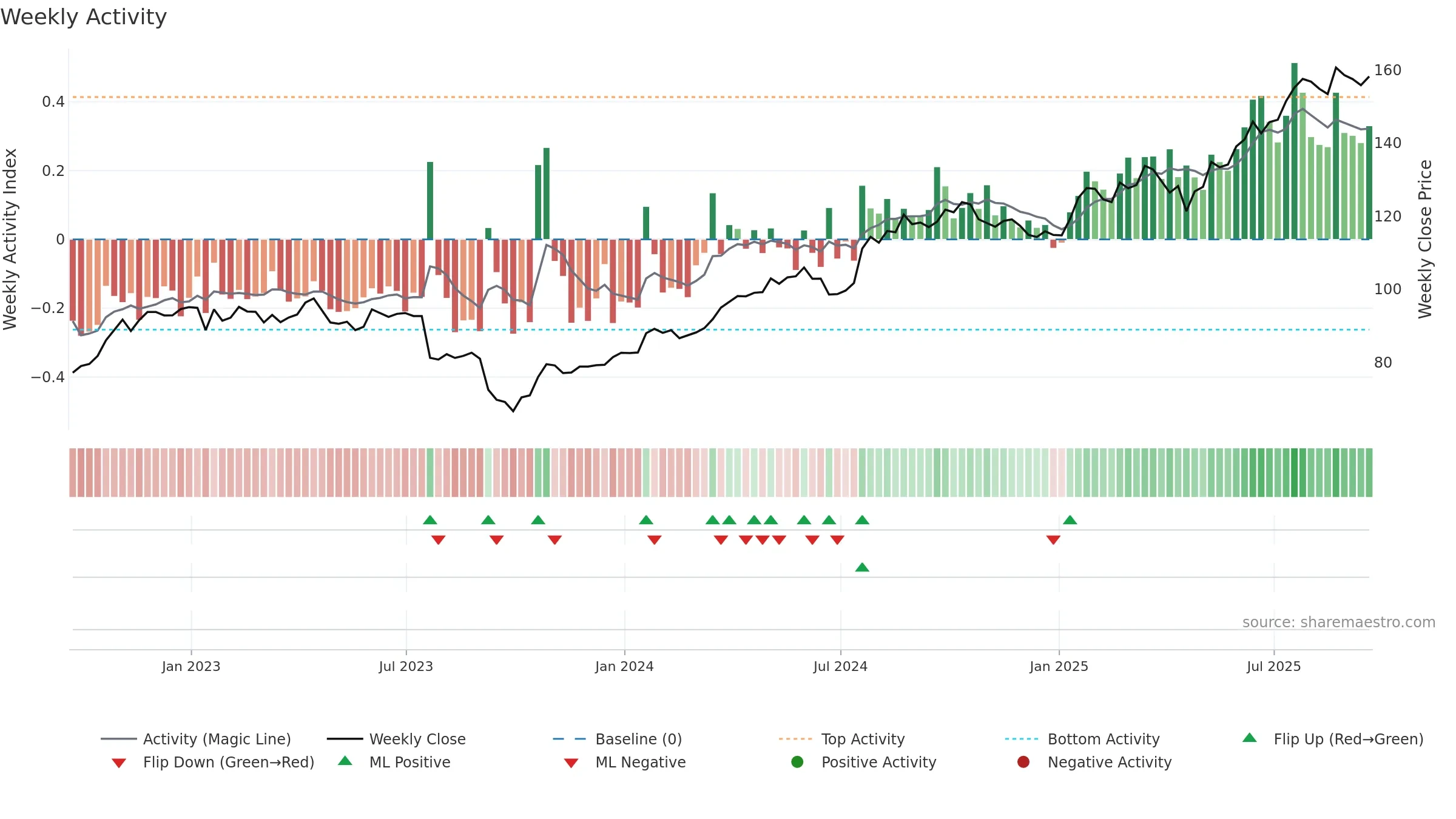Toggle ML Positive legend entry

pos(394,762)
